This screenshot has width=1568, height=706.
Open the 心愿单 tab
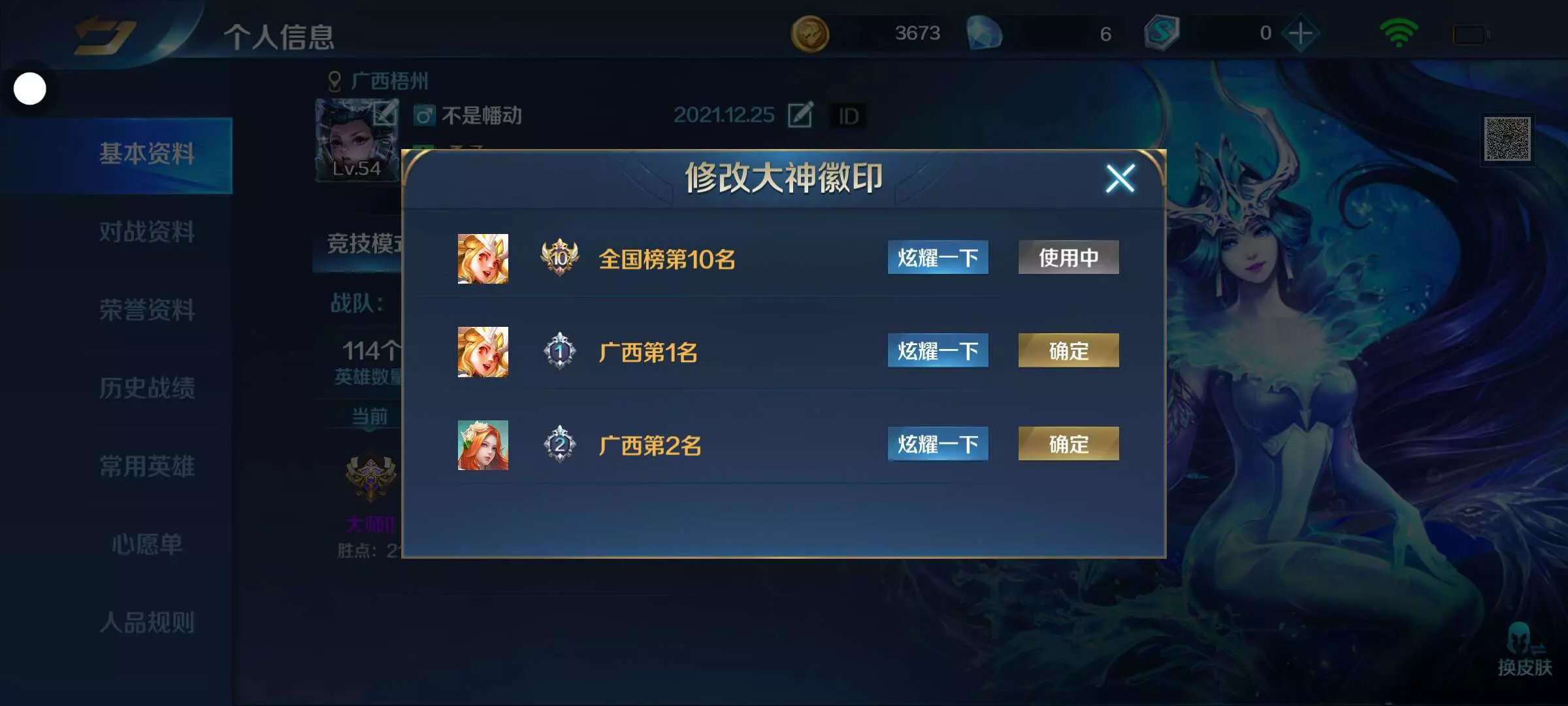click(147, 544)
